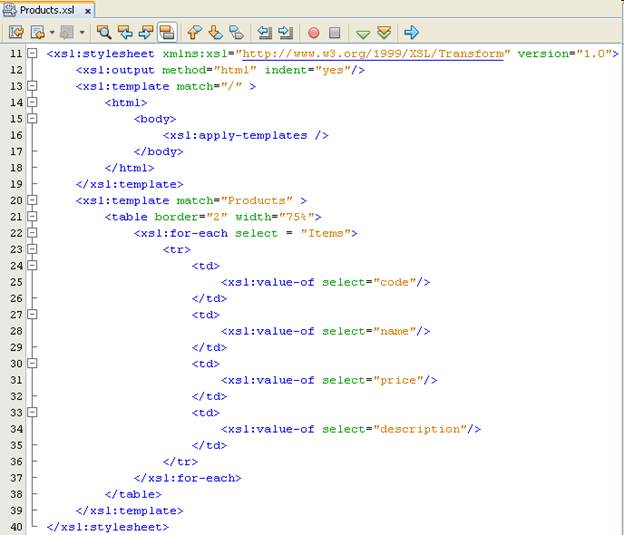Toggle the Highlight Search button
The height and width of the screenshot is (535, 624).
[167, 32]
